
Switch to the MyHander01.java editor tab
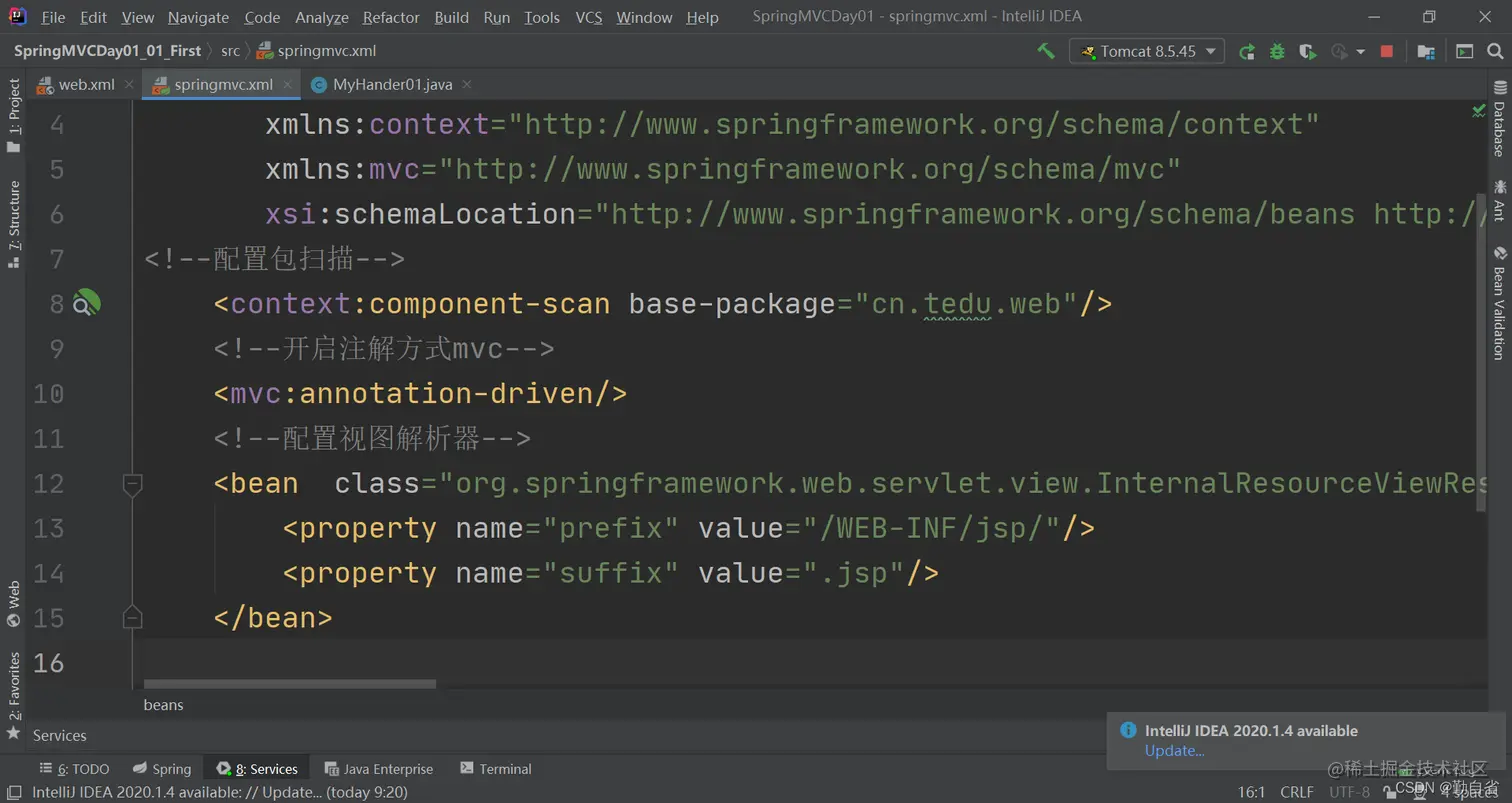(x=392, y=84)
